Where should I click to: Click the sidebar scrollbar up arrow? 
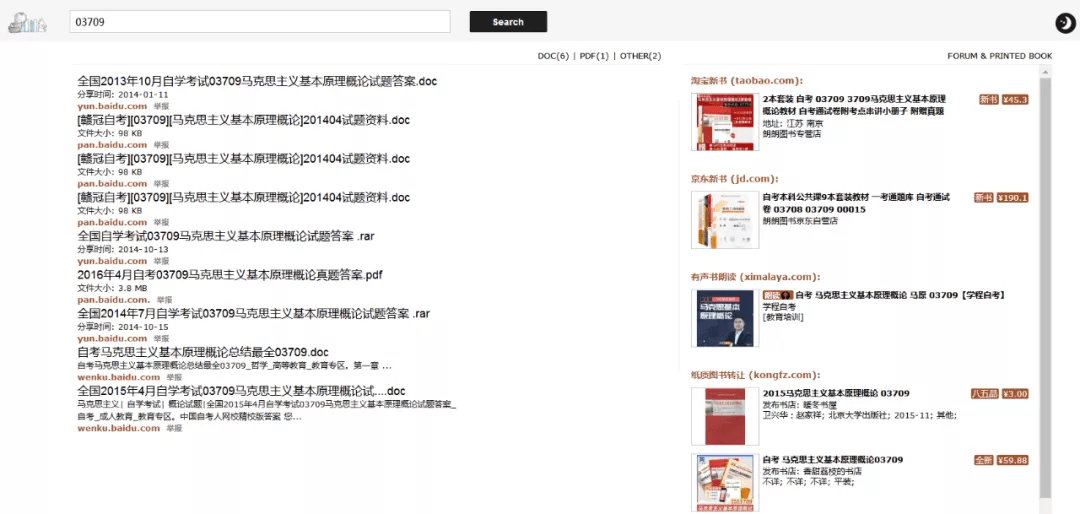coord(1045,72)
